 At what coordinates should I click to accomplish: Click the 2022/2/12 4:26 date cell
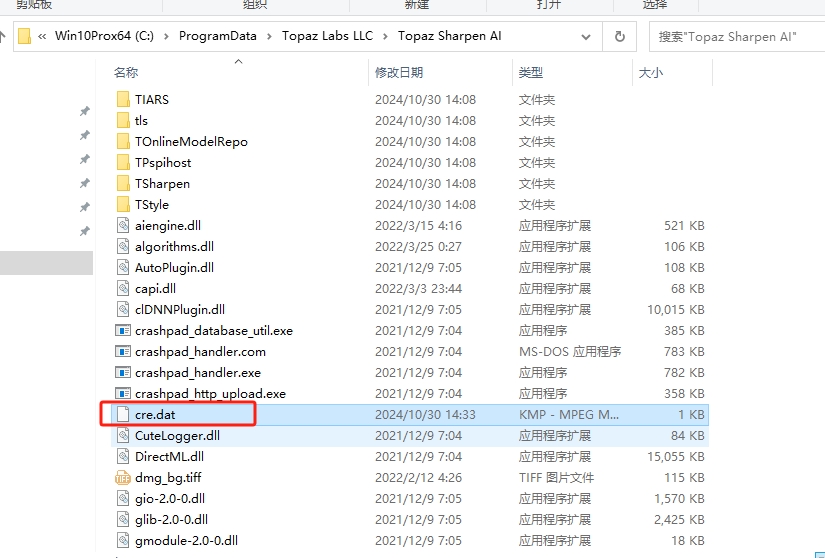click(418, 478)
